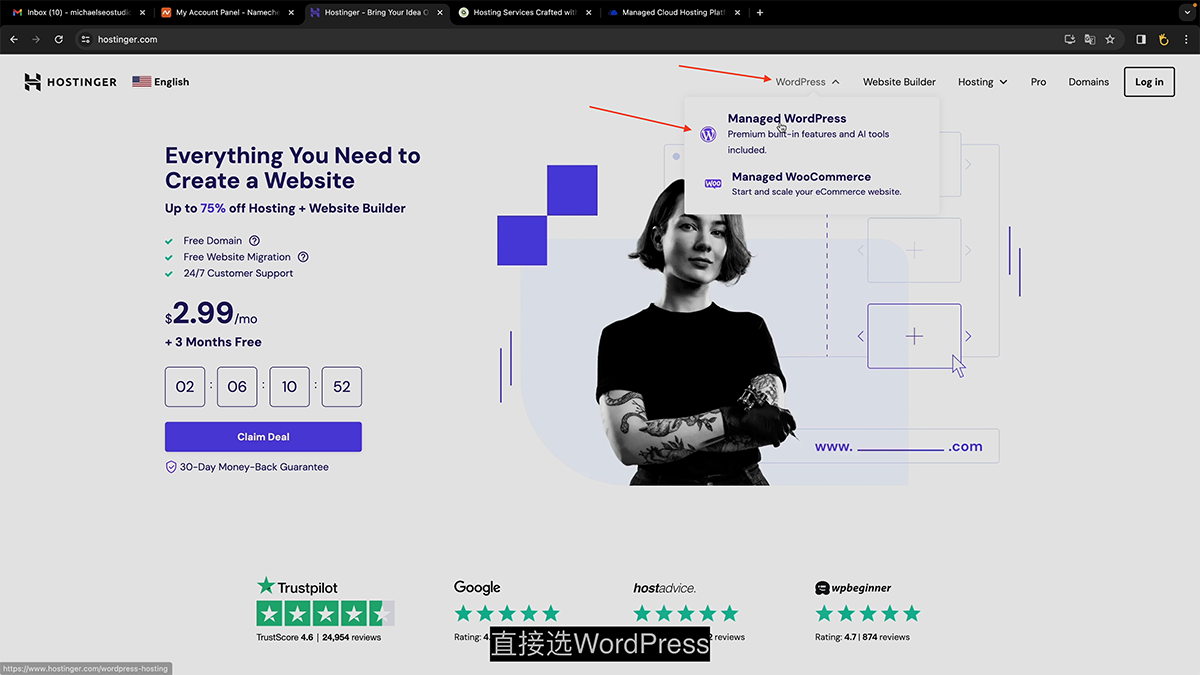Open the Pro navigation link

coord(1038,82)
